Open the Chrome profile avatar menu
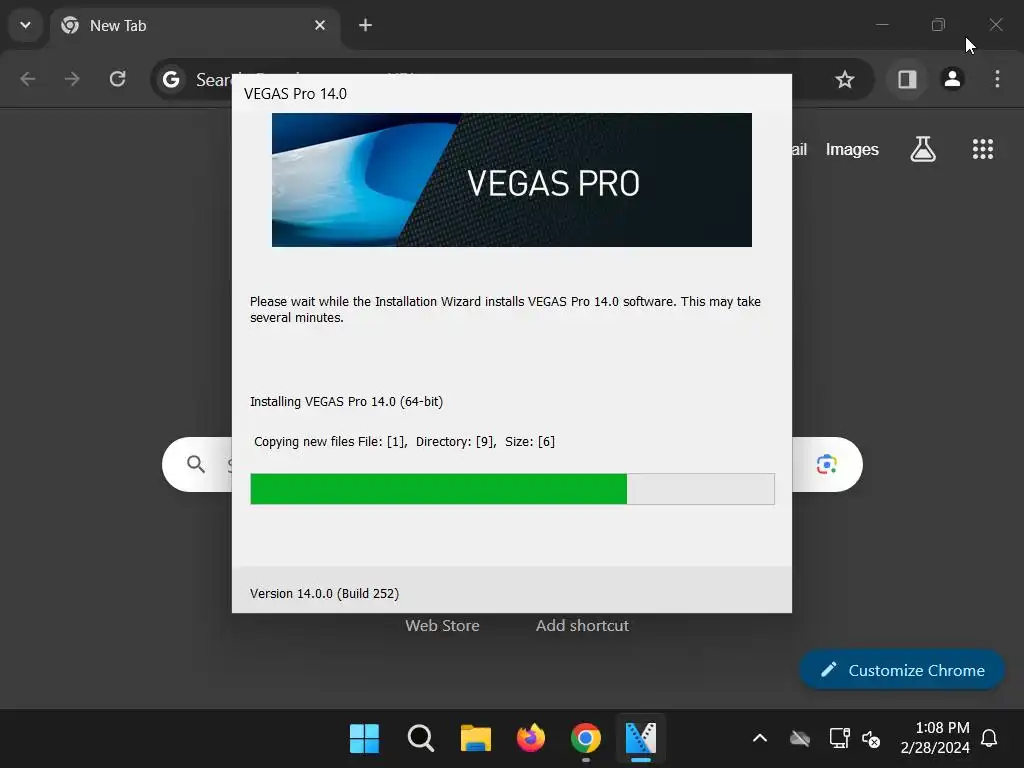 coord(952,79)
